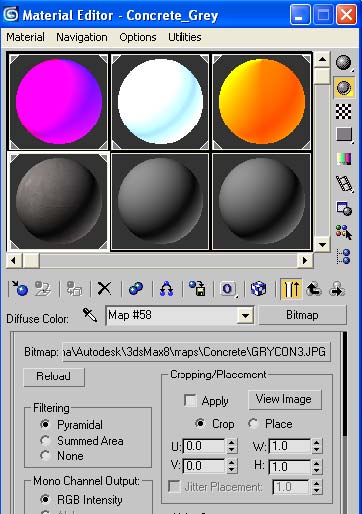Toggle Show End Result icon
The width and height of the screenshot is (362, 514).
coord(291,289)
